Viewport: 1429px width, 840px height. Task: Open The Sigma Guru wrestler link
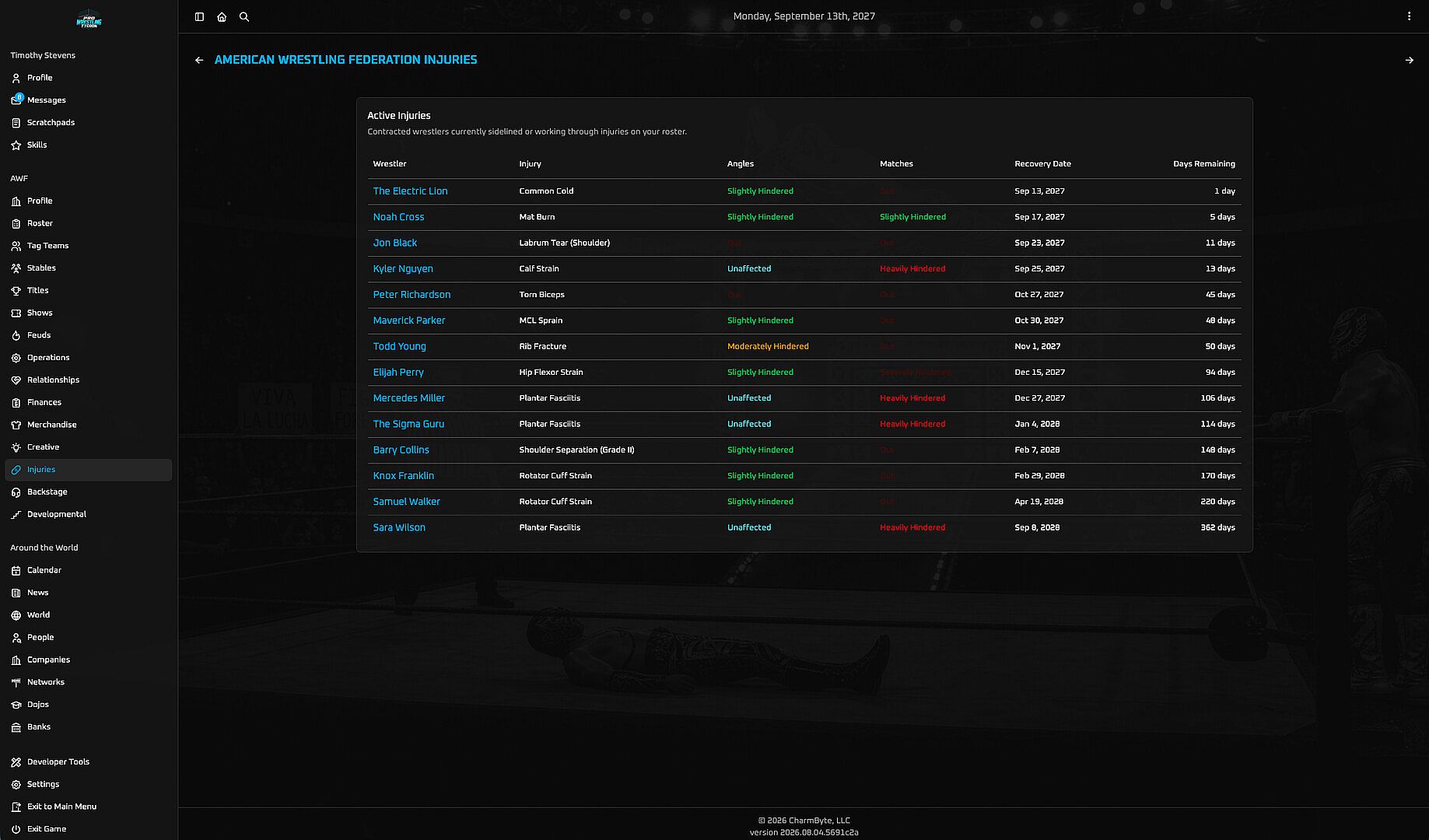click(x=408, y=424)
